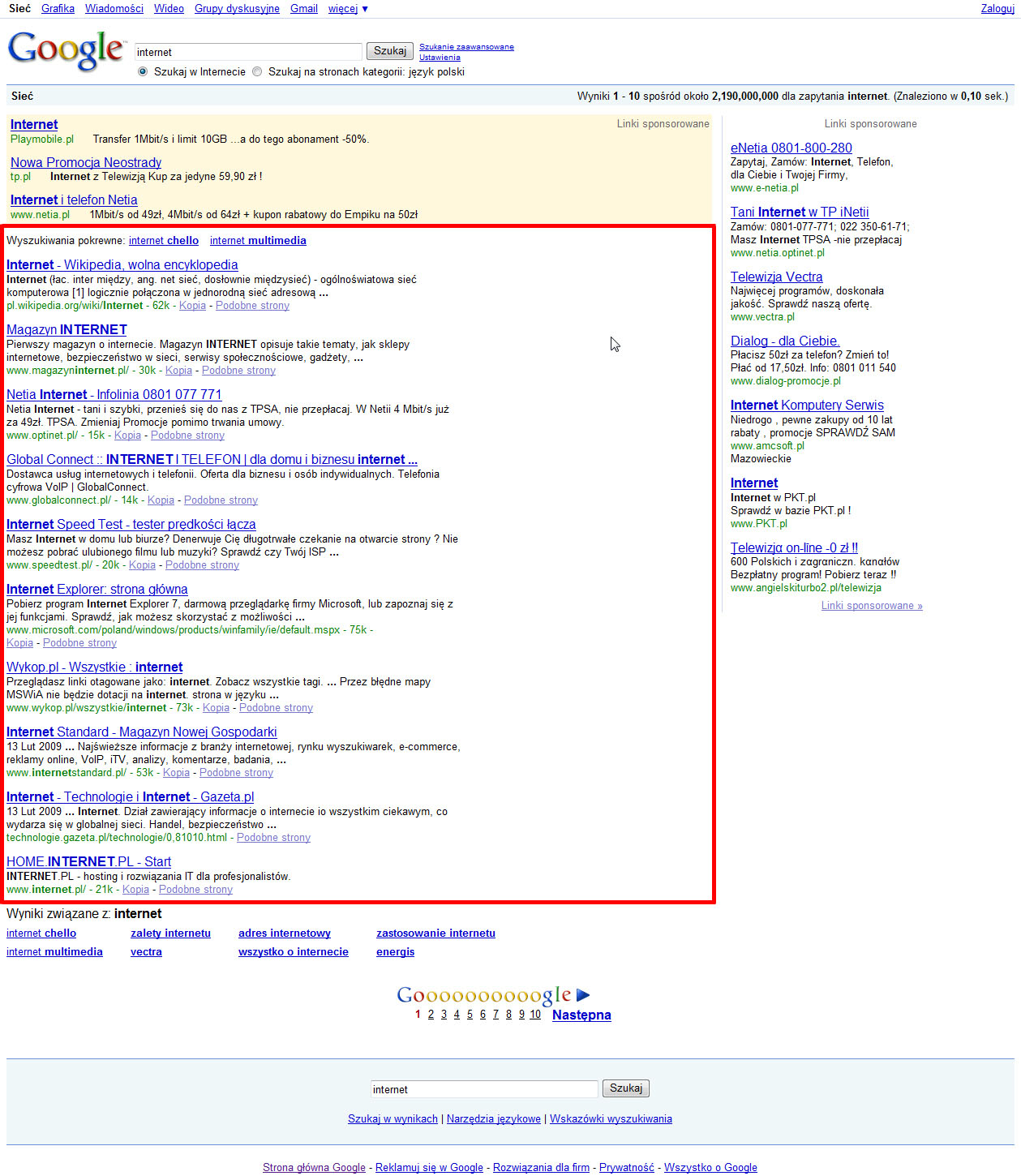Screen dimensions: 1021x1176
Task: Open 'Internet Komputery Serwis' ad
Action: click(x=807, y=405)
